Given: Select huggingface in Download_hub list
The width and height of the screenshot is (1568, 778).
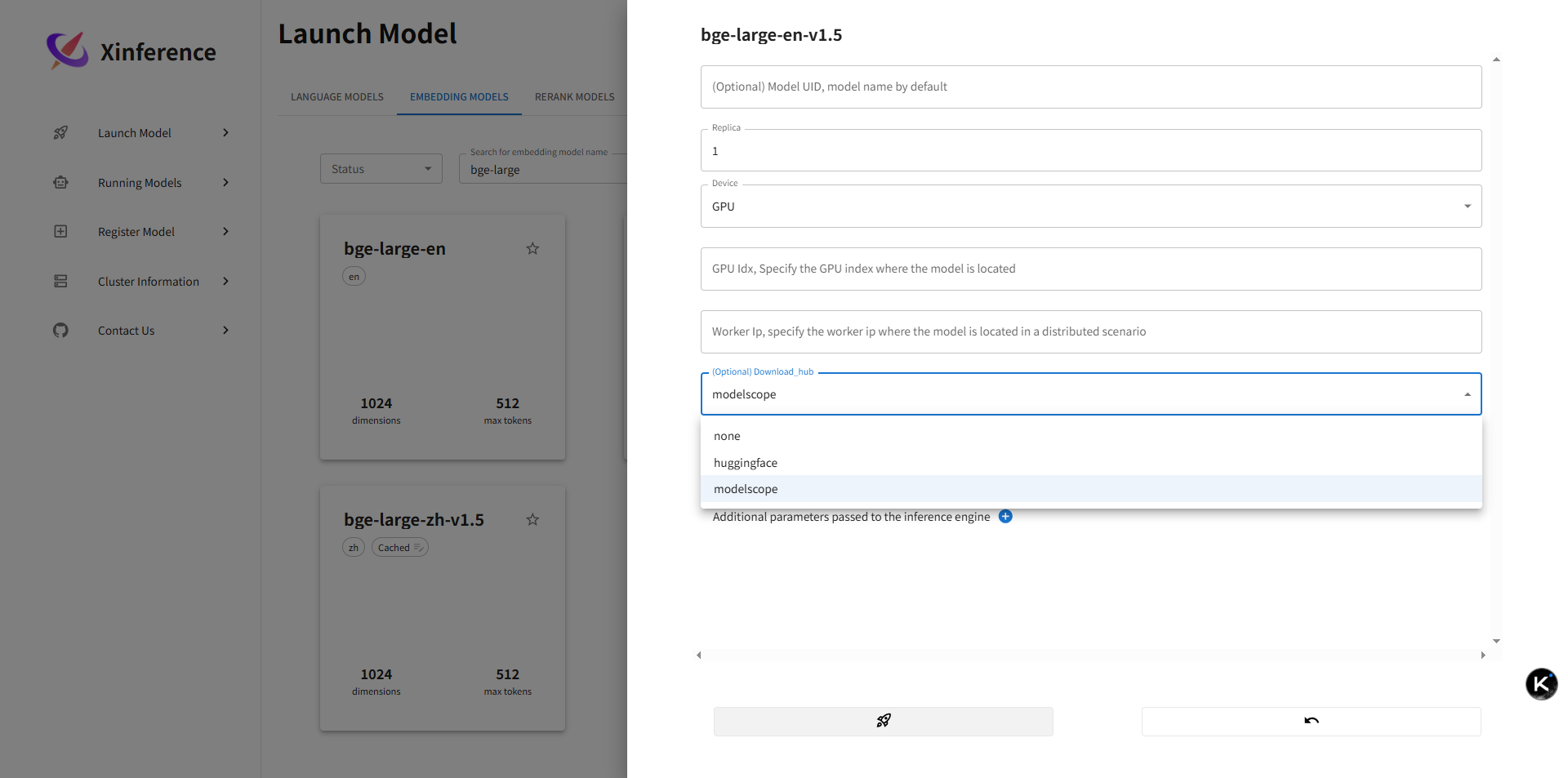Looking at the screenshot, I should [1091, 462].
